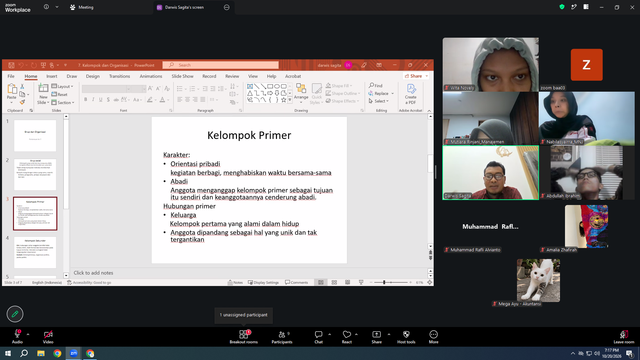The width and height of the screenshot is (640, 360).
Task: Switch to Normal view icon
Action: pos(321,282)
